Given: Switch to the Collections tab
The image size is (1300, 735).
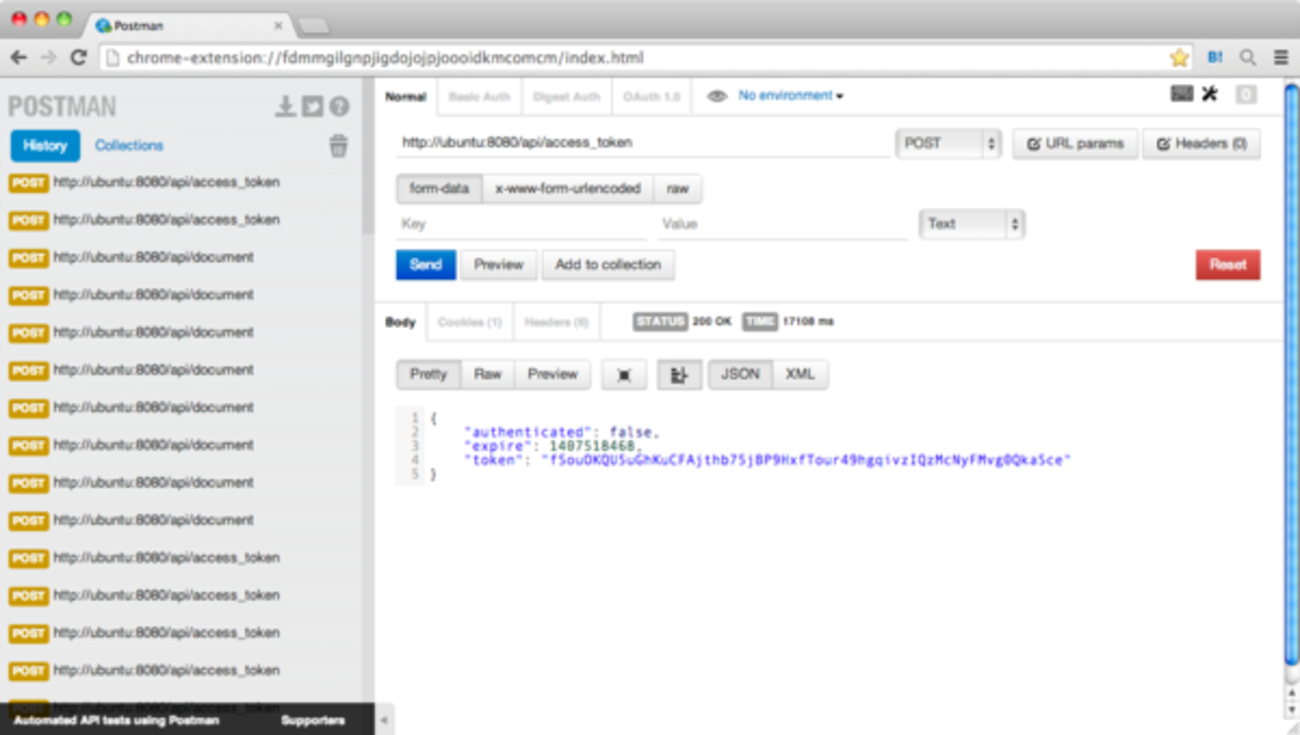Looking at the screenshot, I should pos(129,146).
